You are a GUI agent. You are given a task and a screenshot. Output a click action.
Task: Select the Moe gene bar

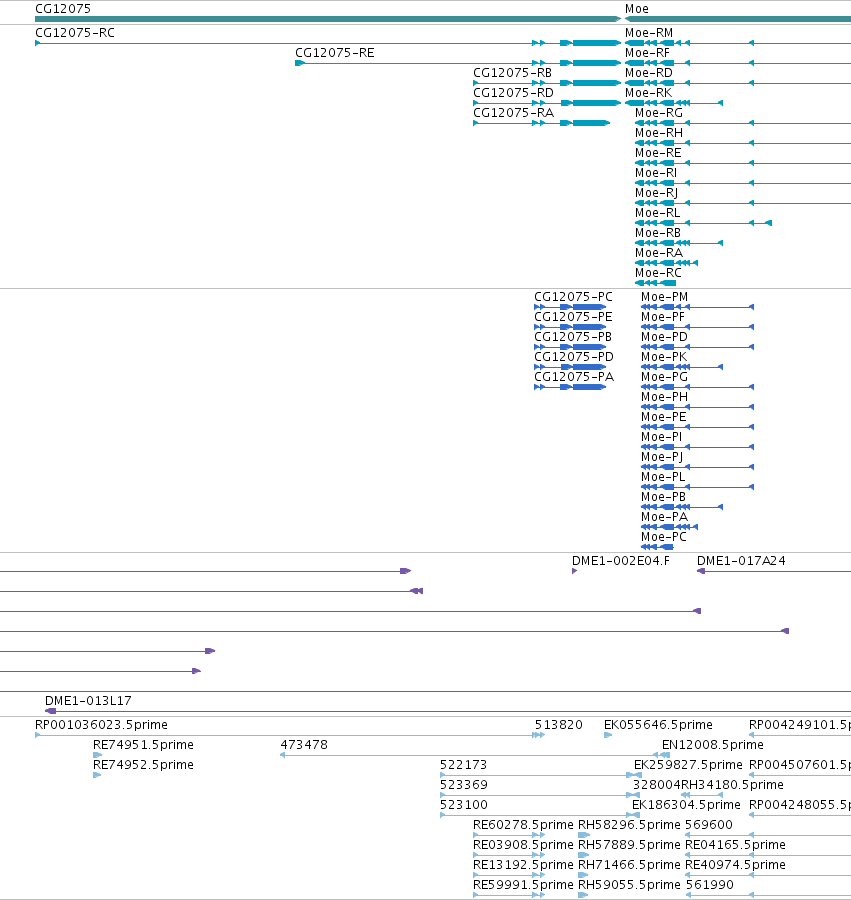click(x=738, y=19)
